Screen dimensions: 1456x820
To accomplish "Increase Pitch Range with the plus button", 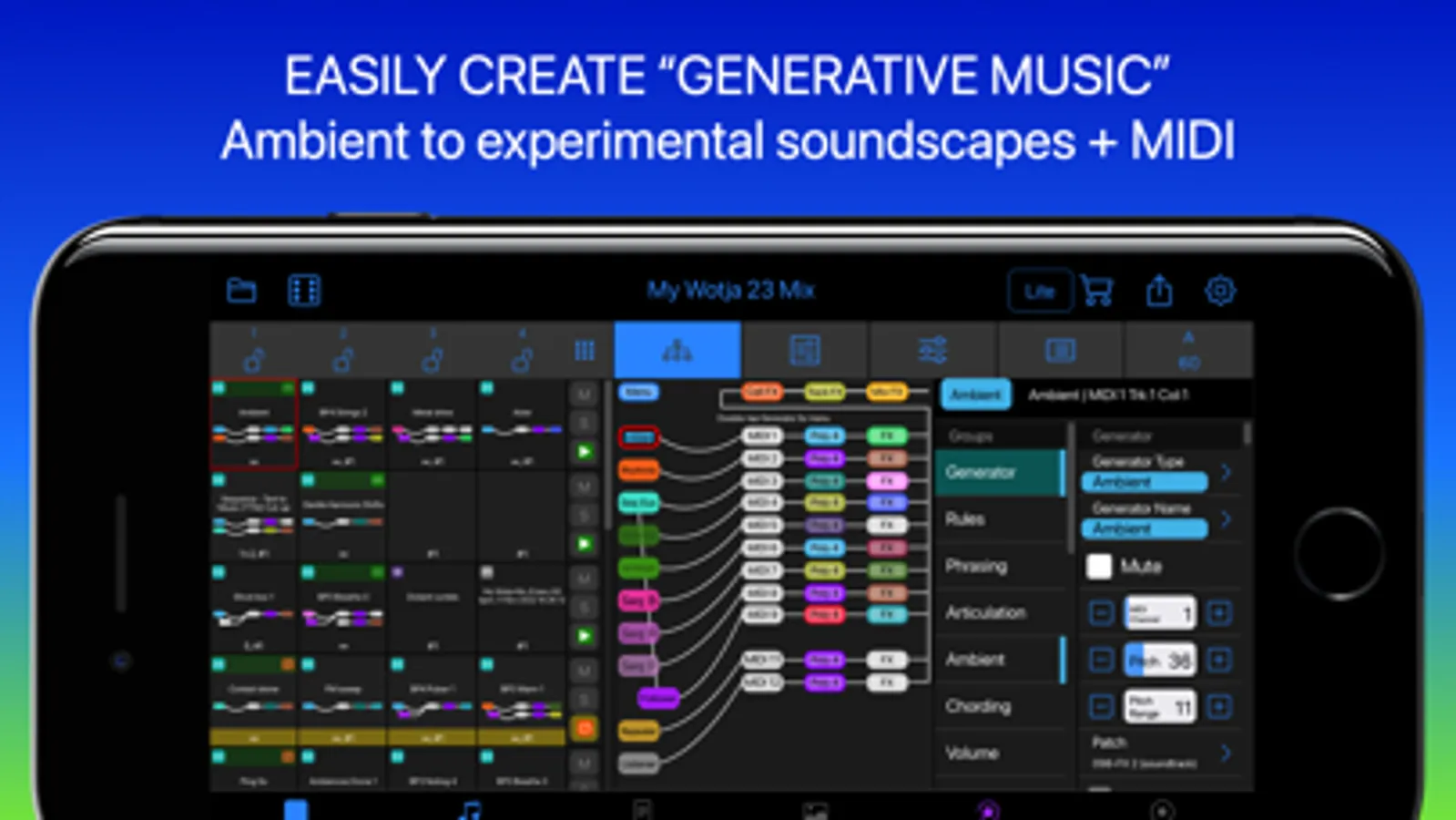I will coord(1219,706).
